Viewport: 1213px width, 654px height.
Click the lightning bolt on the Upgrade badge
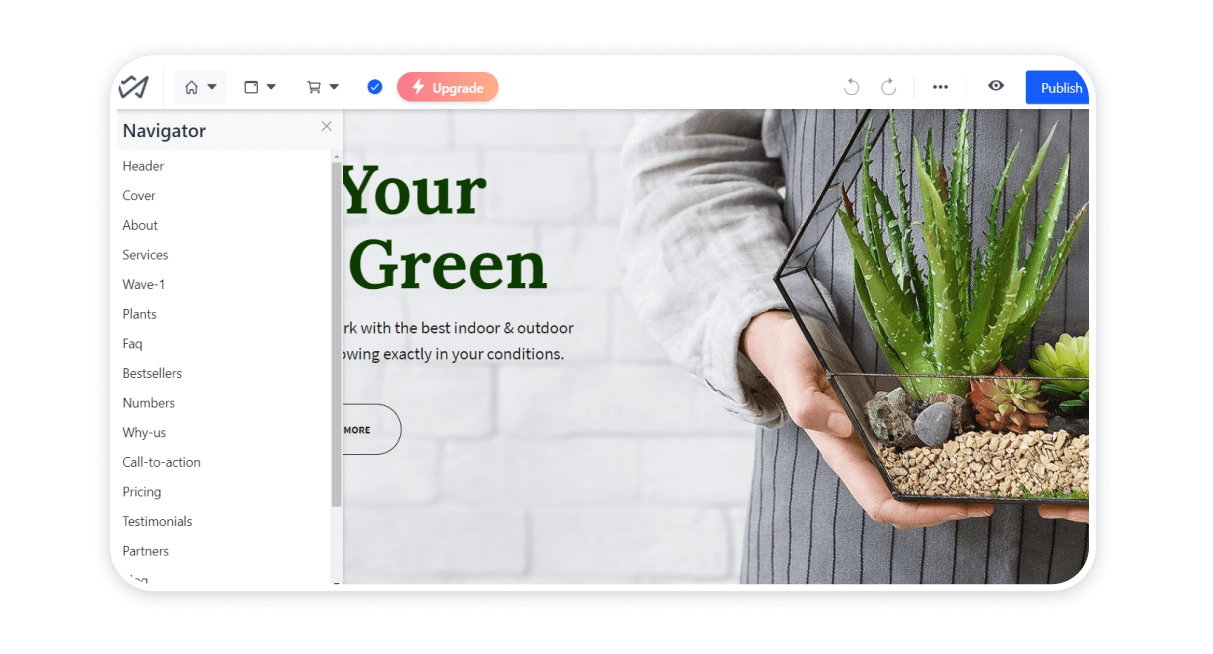coord(418,87)
